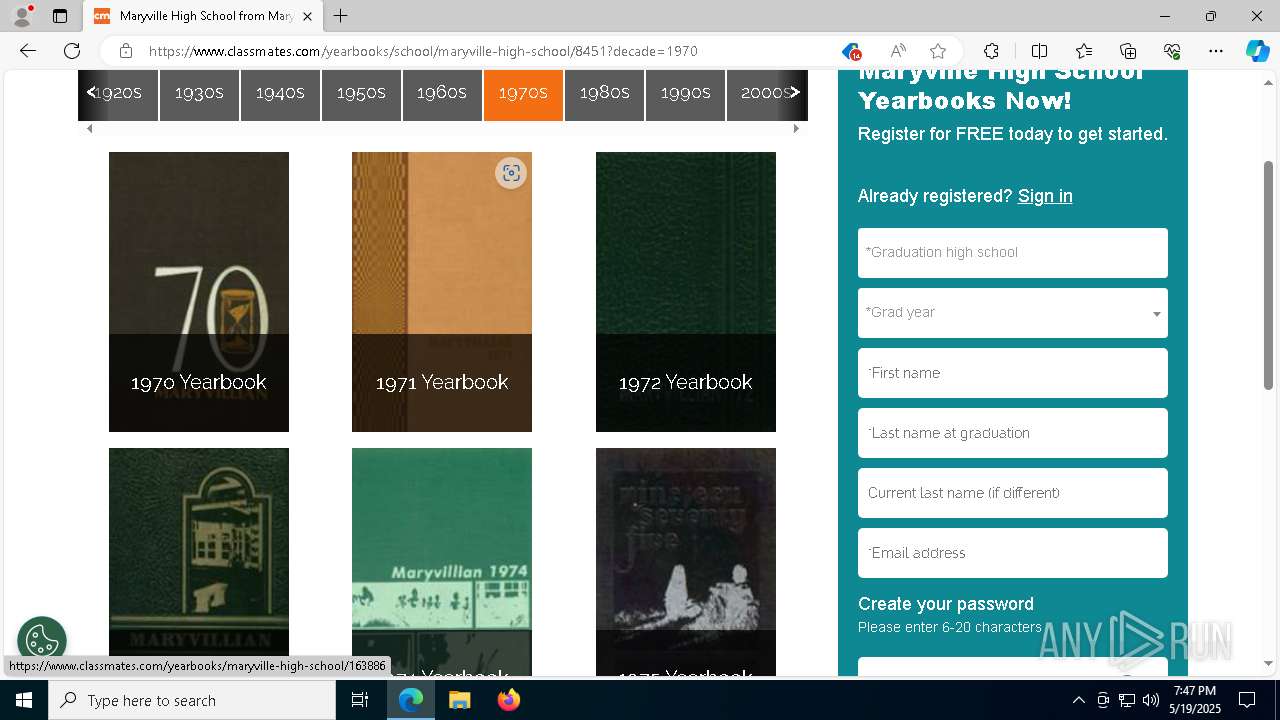Viewport: 1280px width, 720px height.
Task: Open the 1970 Yearbook cover
Action: 199,292
